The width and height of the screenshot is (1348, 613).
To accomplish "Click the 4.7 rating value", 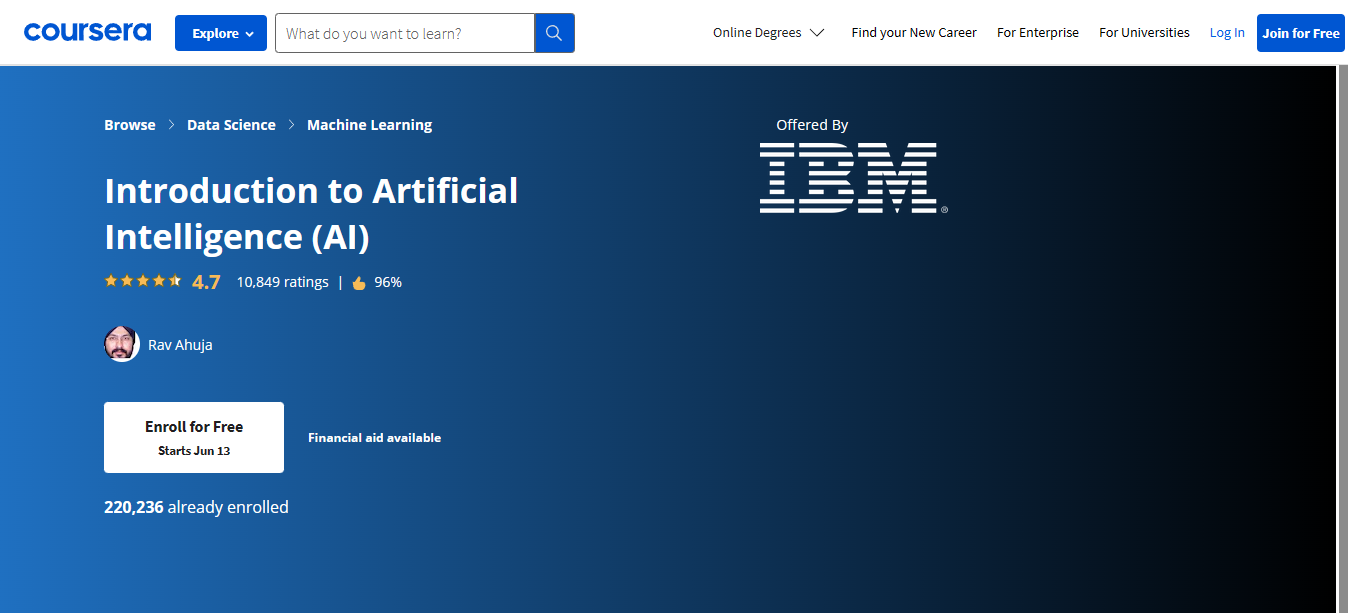I will pos(206,282).
